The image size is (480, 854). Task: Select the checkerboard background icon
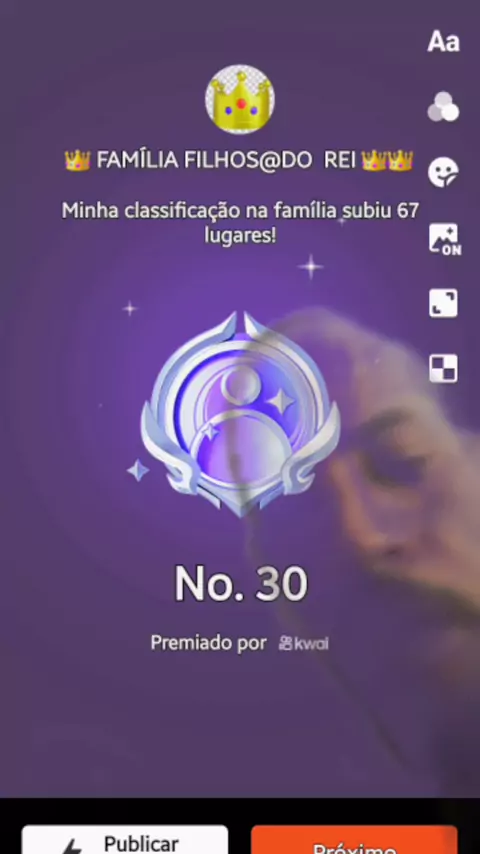(443, 369)
